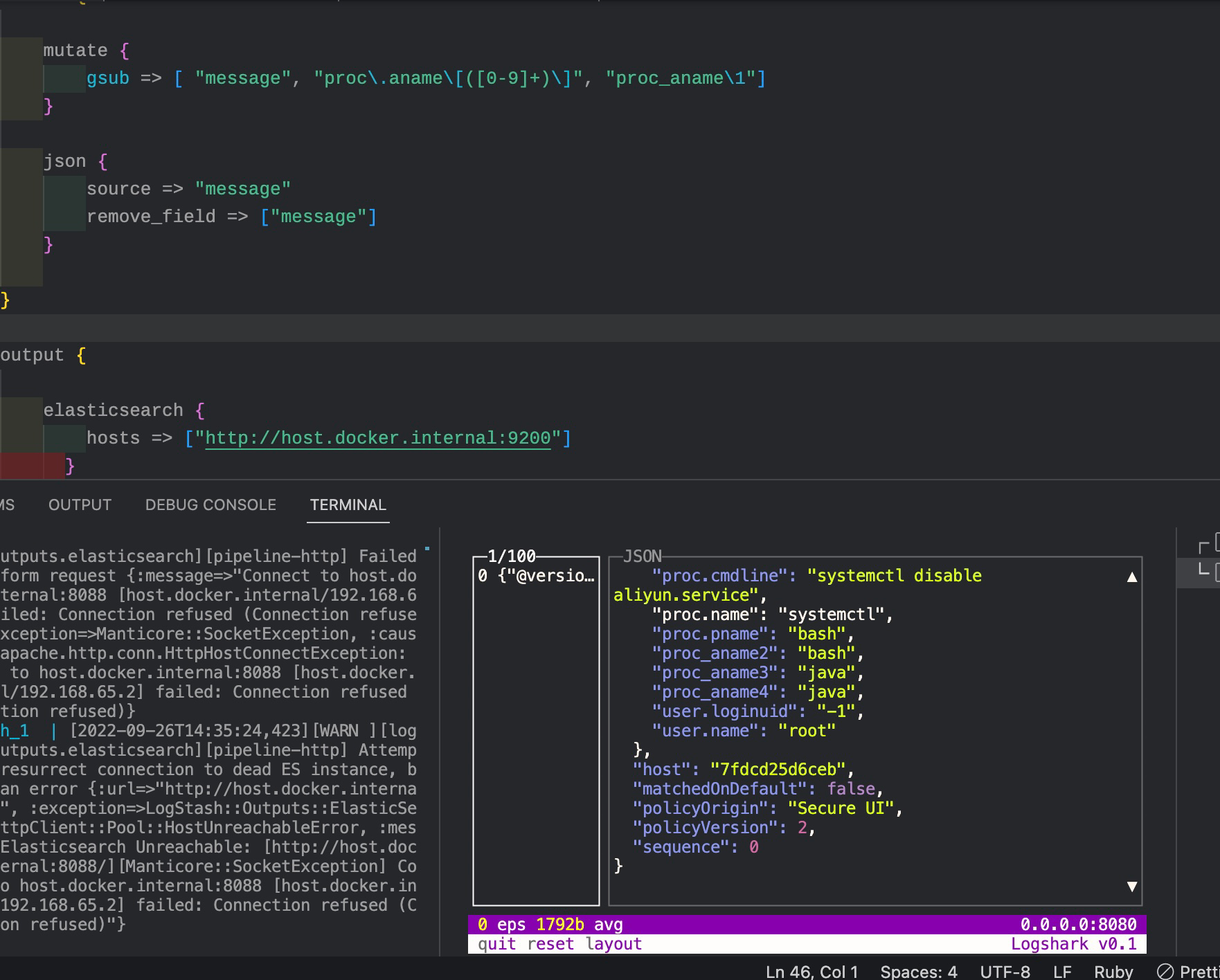Viewport: 1220px width, 980px height.
Task: Select log entry 0 in the Logshark list
Action: pyautogui.click(x=535, y=575)
